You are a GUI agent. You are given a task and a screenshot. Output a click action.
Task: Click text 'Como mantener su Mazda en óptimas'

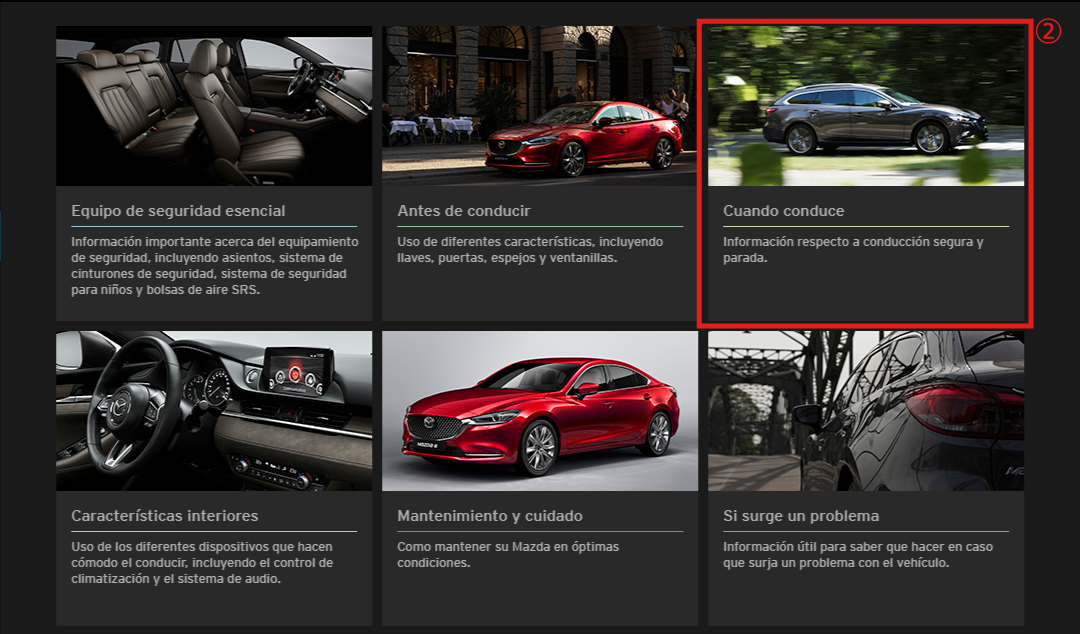508,546
